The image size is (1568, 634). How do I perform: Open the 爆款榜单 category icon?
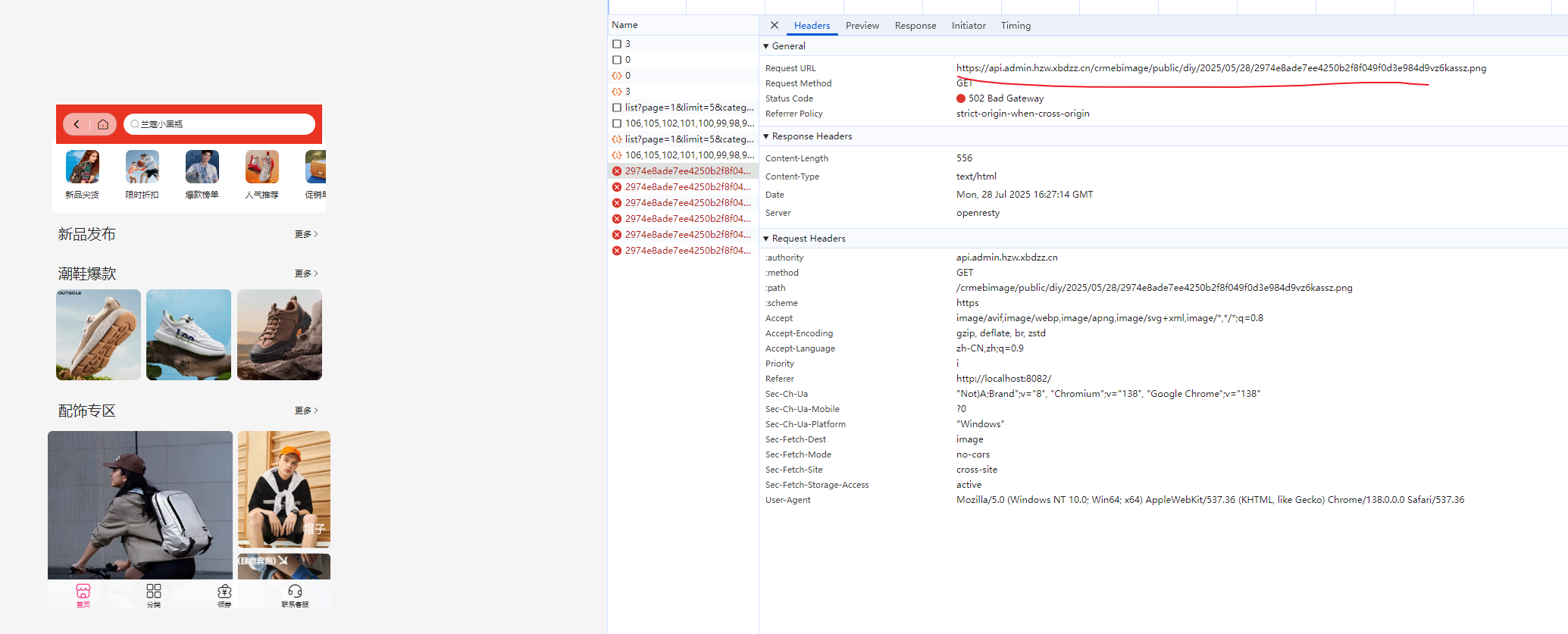click(x=202, y=167)
